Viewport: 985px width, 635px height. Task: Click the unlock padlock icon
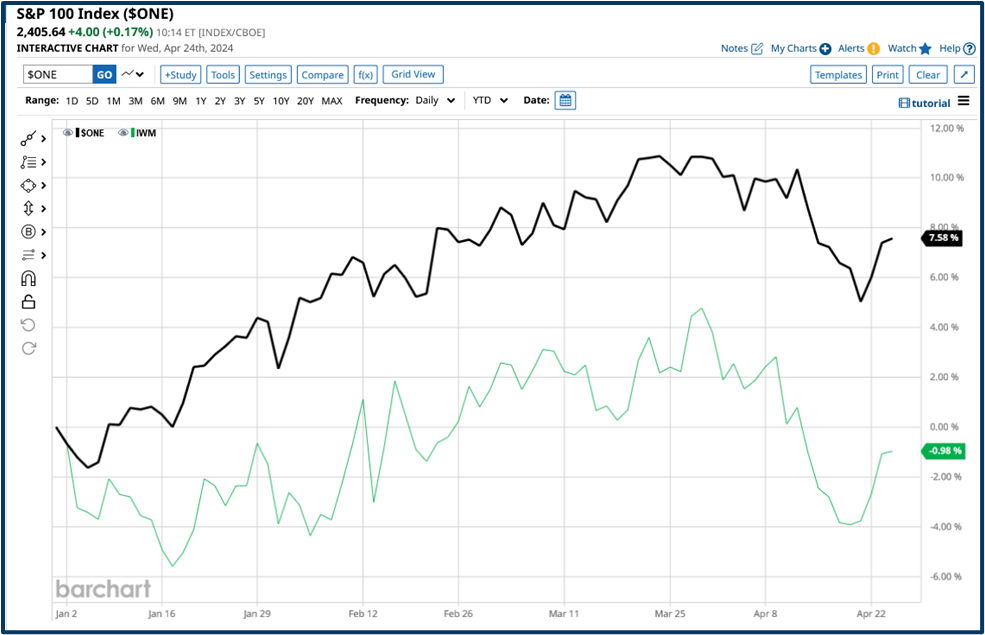tap(27, 301)
